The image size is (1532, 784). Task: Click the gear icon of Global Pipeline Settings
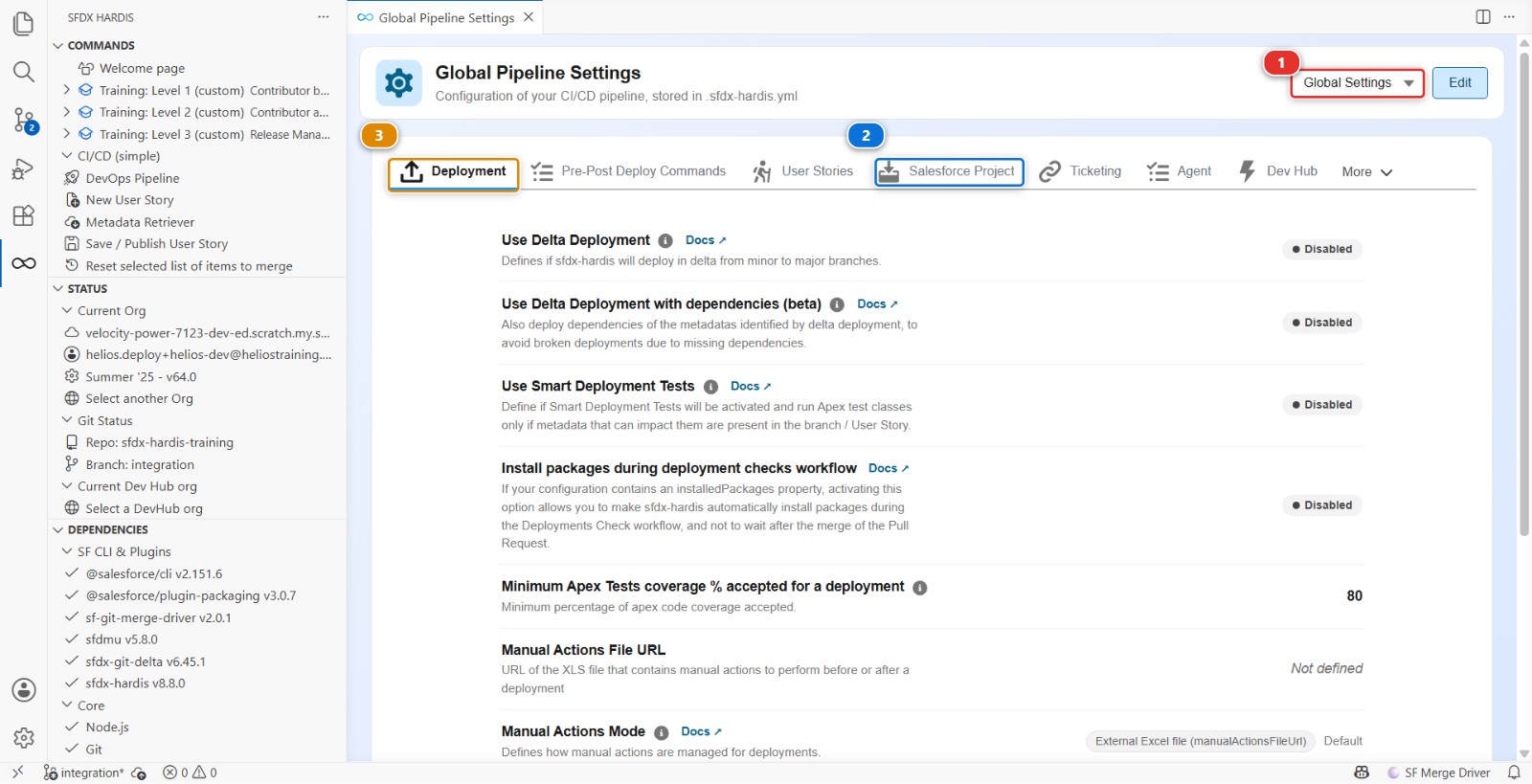tap(398, 83)
